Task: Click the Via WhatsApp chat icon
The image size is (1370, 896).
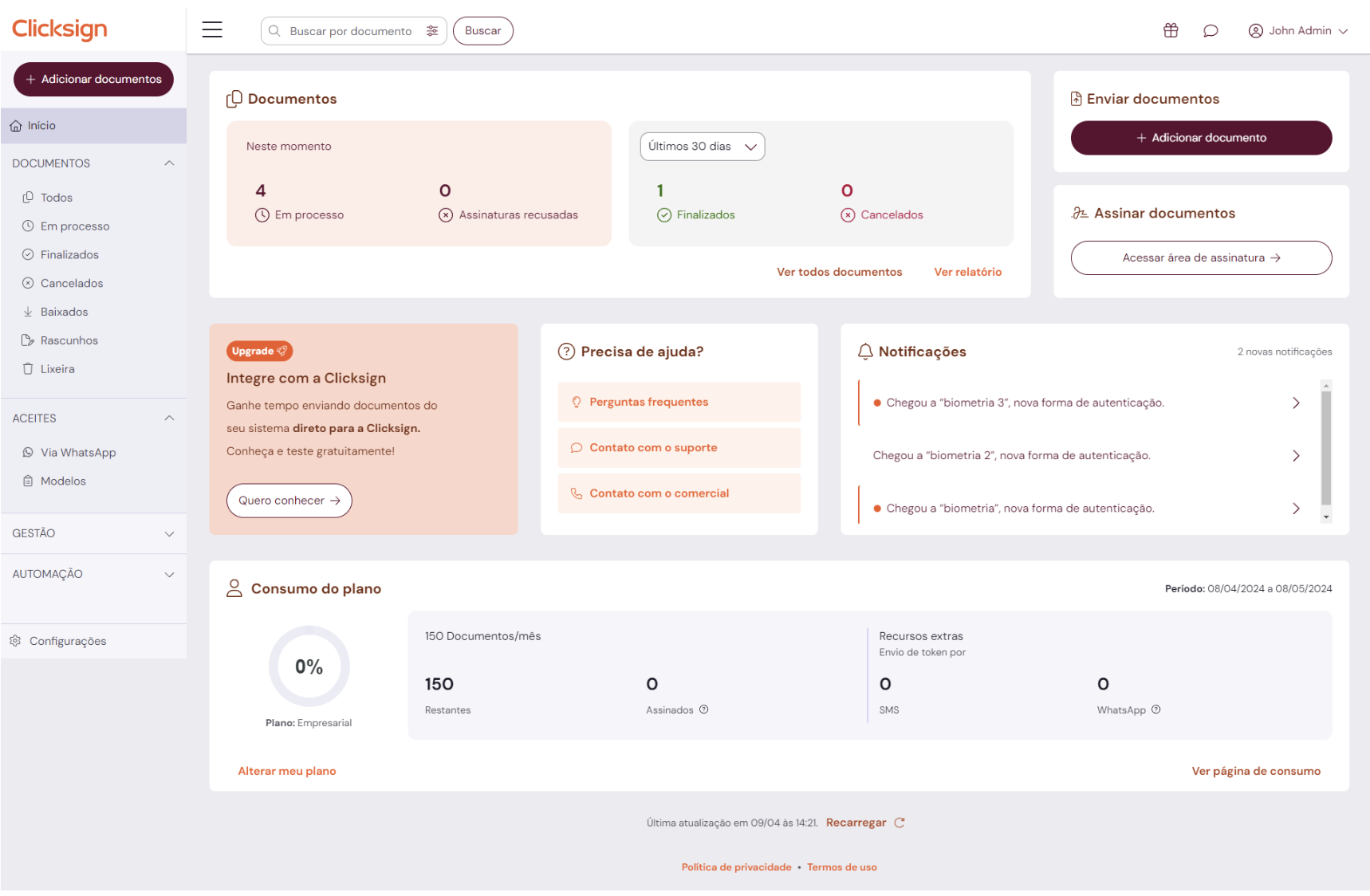Action: 29,452
